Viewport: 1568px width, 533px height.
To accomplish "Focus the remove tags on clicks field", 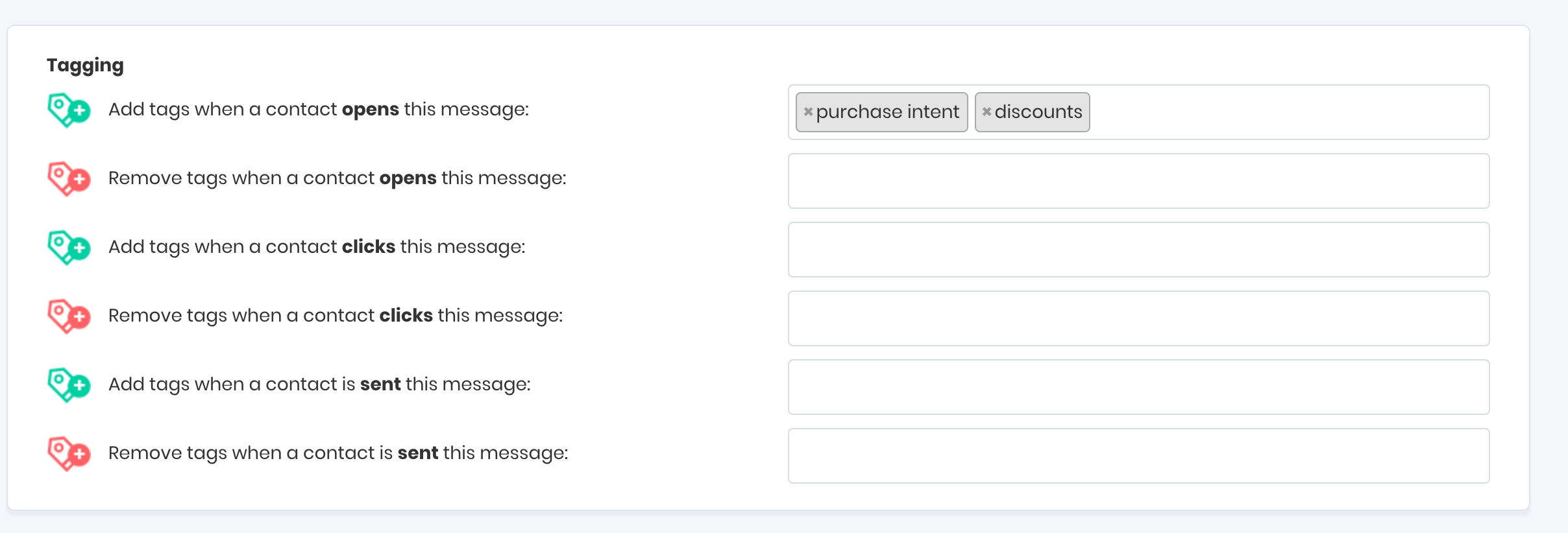I will (1138, 318).
